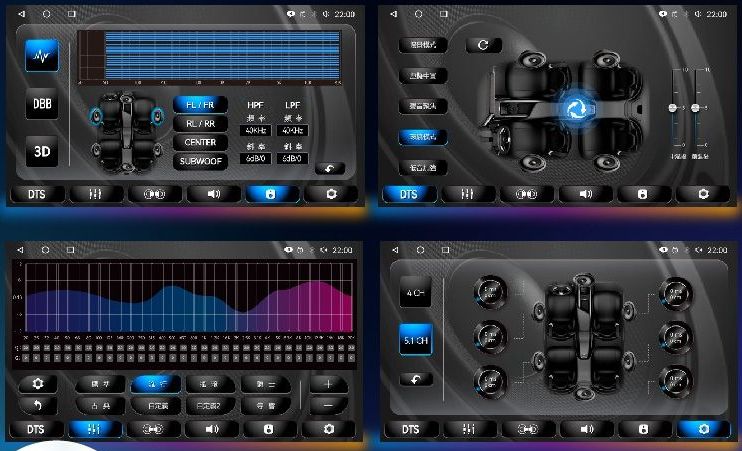
Task: Click the circular reset arrow in DTS screen
Action: tap(484, 45)
